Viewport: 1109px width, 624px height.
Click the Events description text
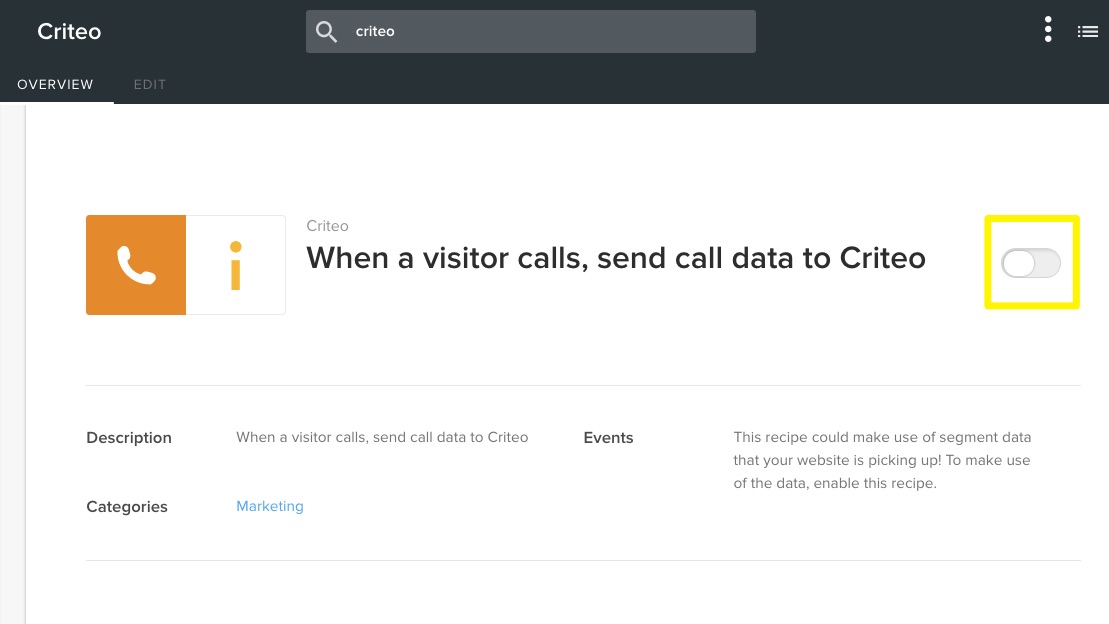[x=882, y=459]
